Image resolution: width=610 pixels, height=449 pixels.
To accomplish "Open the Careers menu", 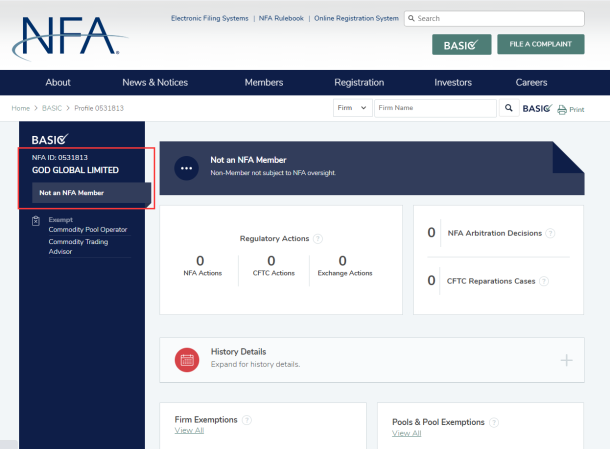I will pos(531,82).
